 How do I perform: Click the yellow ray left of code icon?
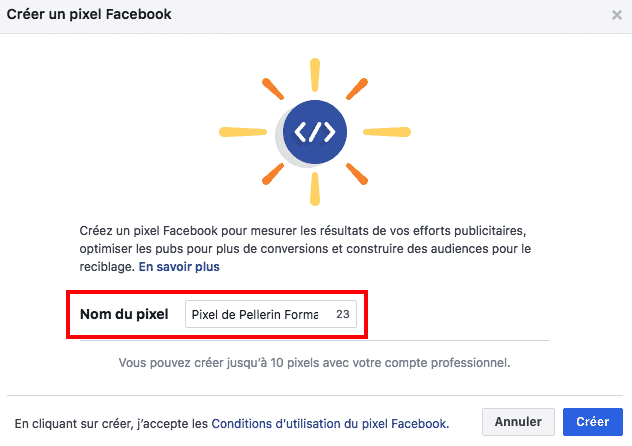[x=238, y=130]
